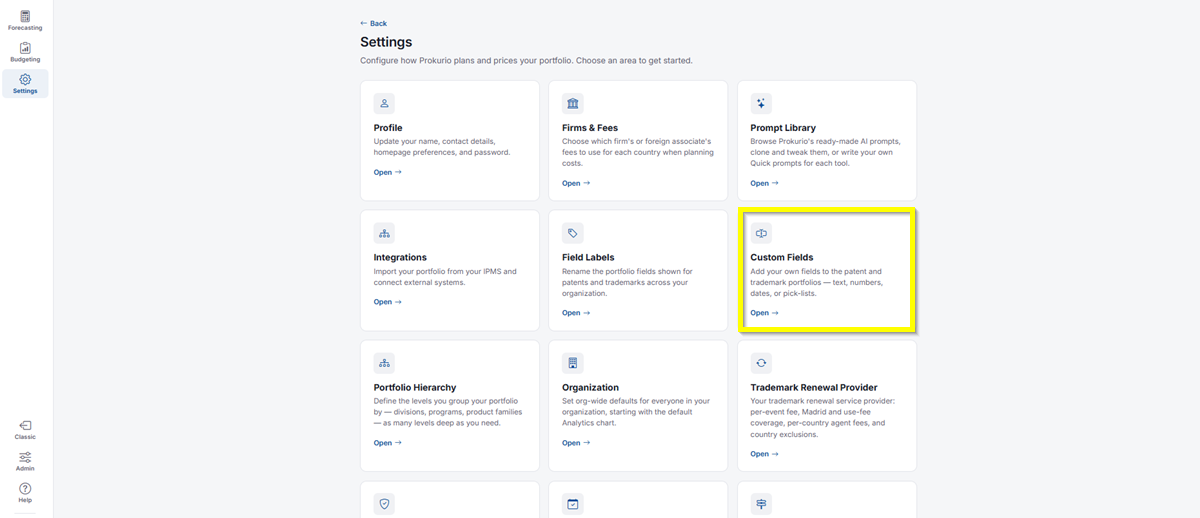Click the Firms & Fees bank icon
The width and height of the screenshot is (1200, 518).
click(x=573, y=103)
